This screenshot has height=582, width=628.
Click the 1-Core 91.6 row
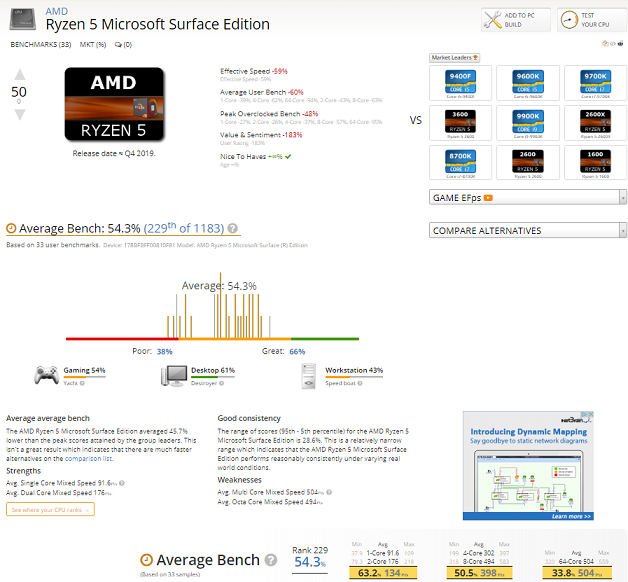point(382,553)
